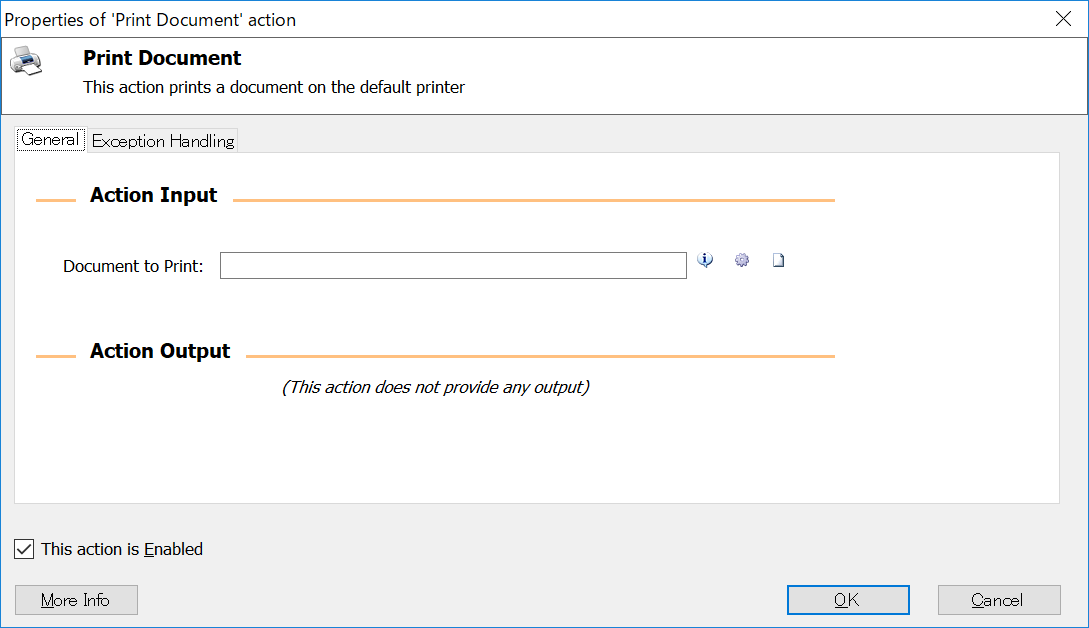The image size is (1089, 628).
Task: Dismiss the dialog using Cancel
Action: tap(999, 600)
